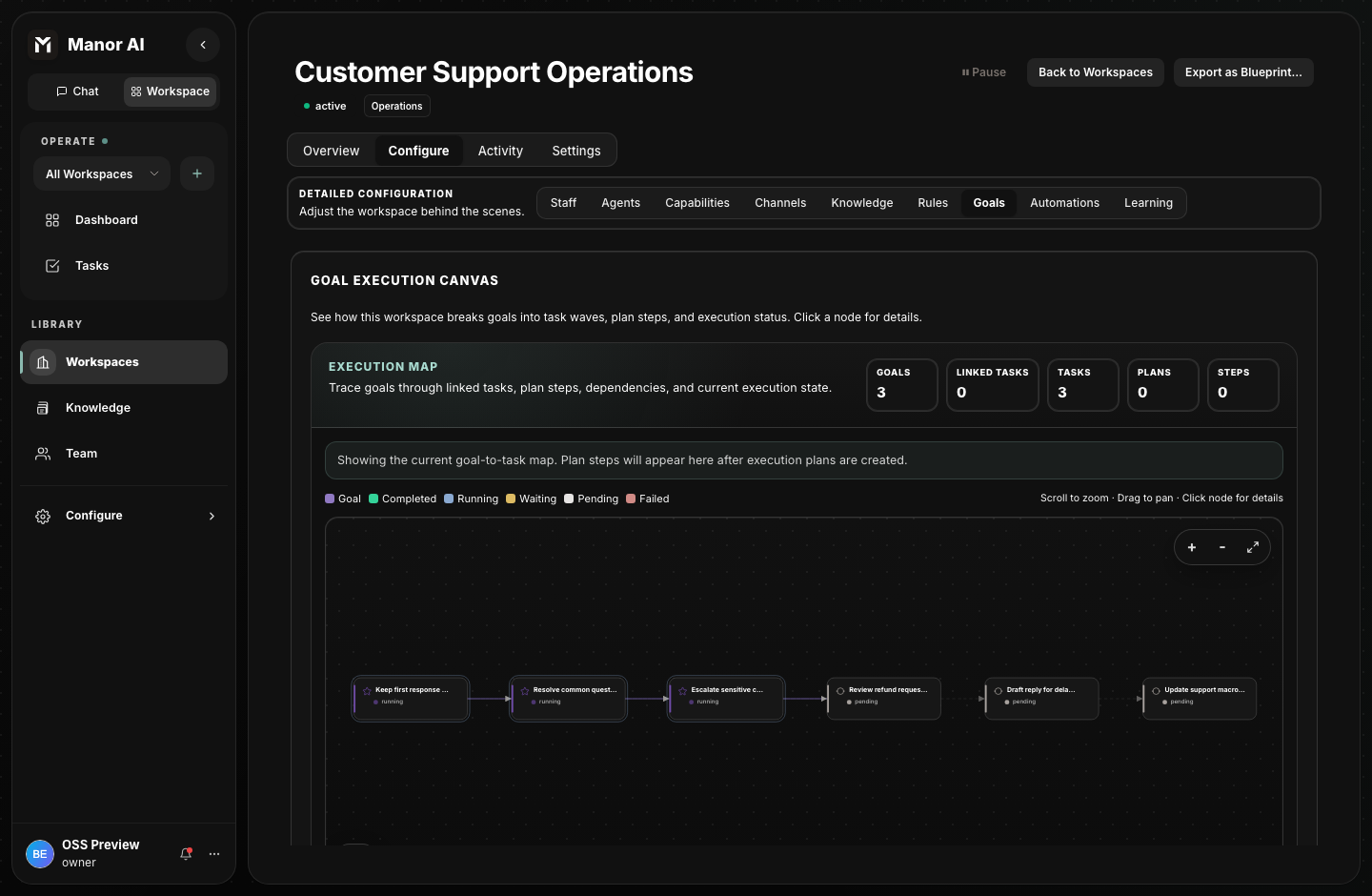Click the BE user avatar

pyautogui.click(x=40, y=854)
